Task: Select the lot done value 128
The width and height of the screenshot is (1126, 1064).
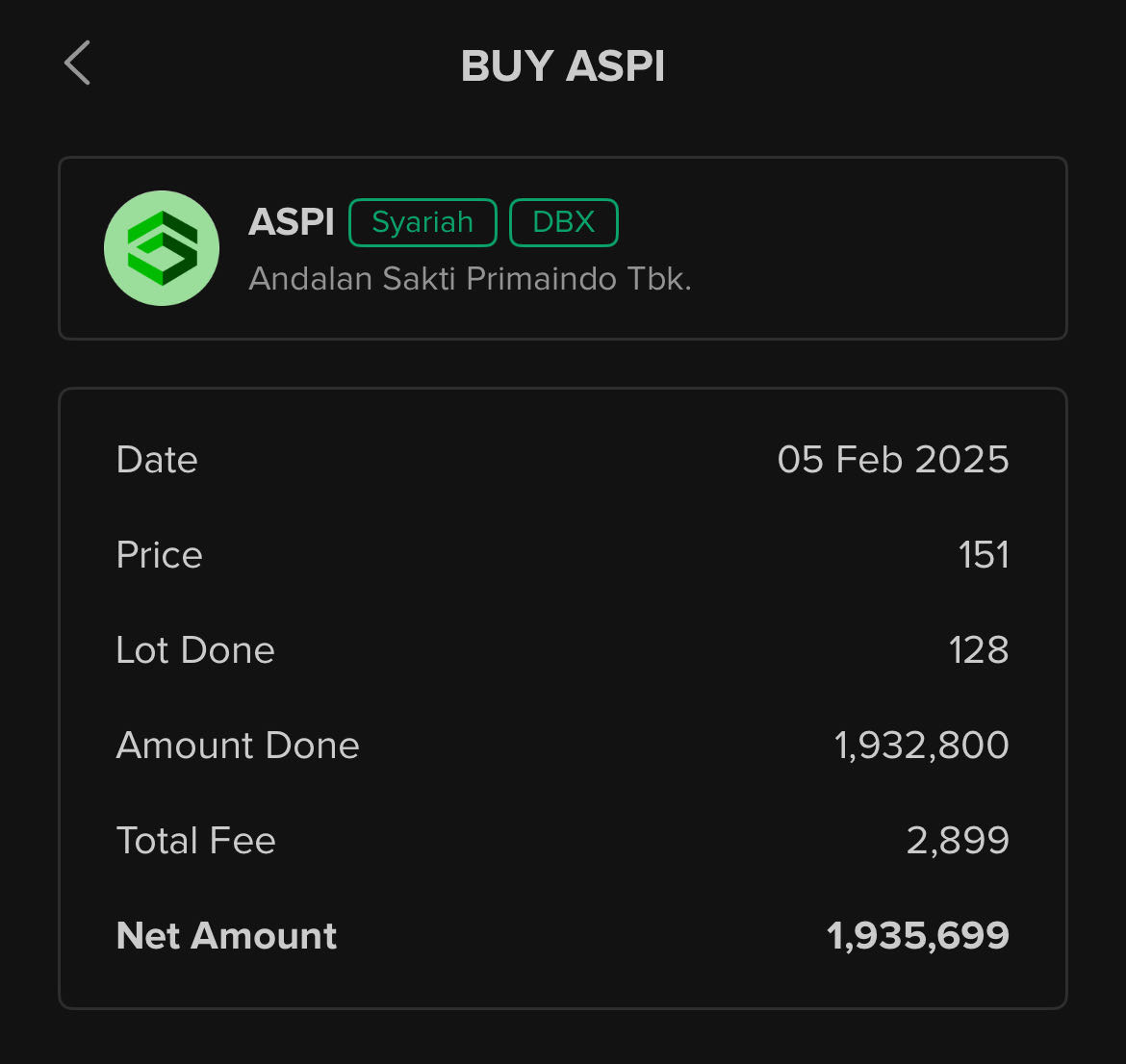Action: coord(978,650)
